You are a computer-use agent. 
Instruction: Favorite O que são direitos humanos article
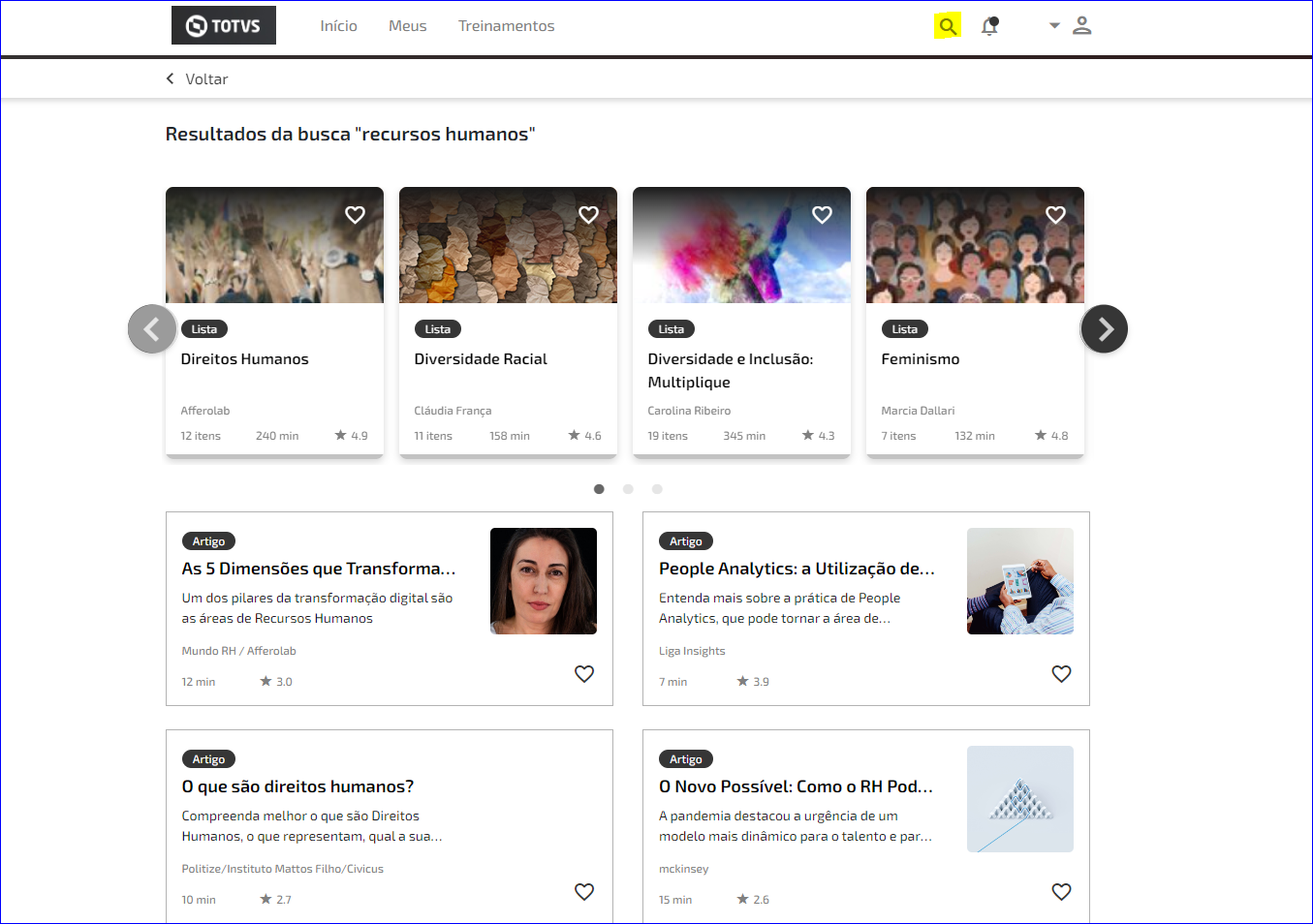click(x=584, y=892)
